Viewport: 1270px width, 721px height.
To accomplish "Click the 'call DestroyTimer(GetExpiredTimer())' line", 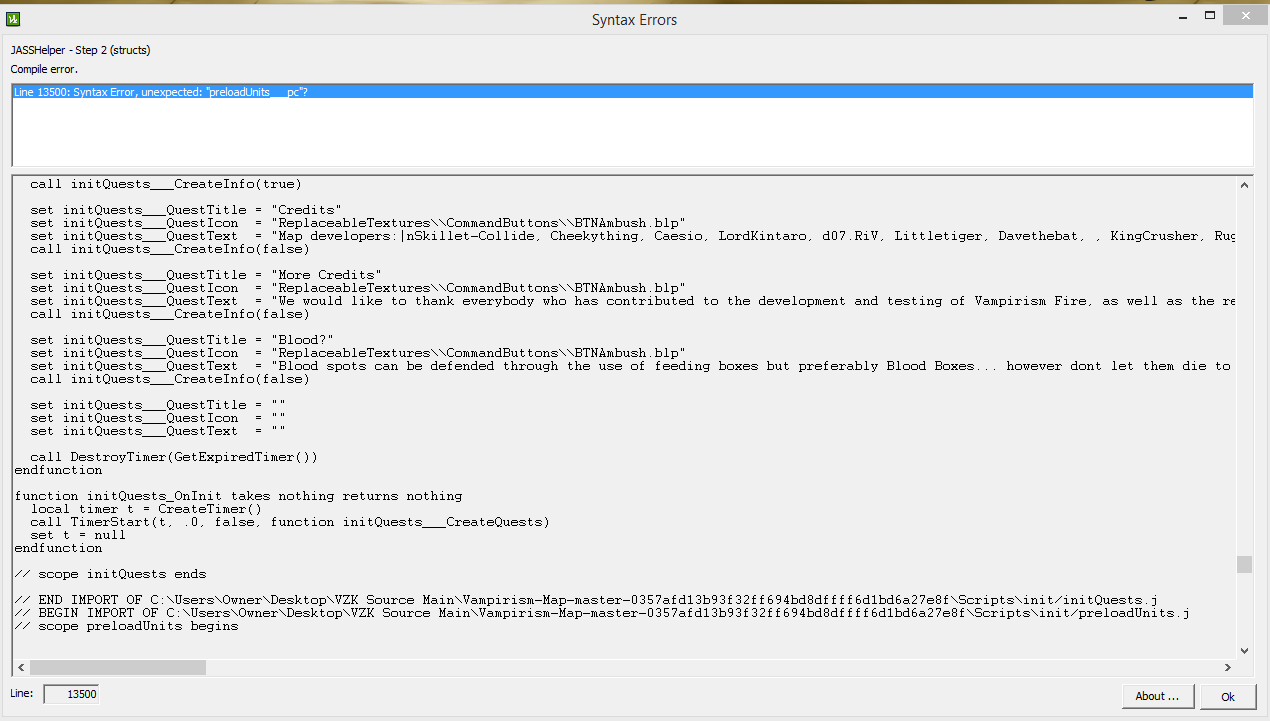I will coord(174,457).
